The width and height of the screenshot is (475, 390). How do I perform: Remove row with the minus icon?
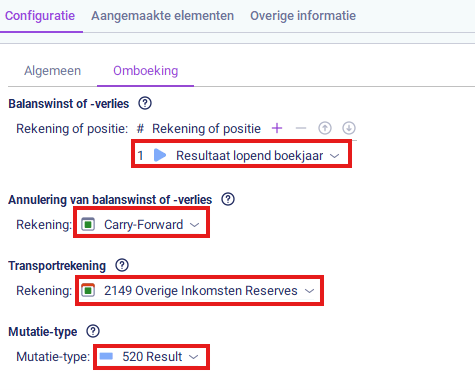(301, 128)
